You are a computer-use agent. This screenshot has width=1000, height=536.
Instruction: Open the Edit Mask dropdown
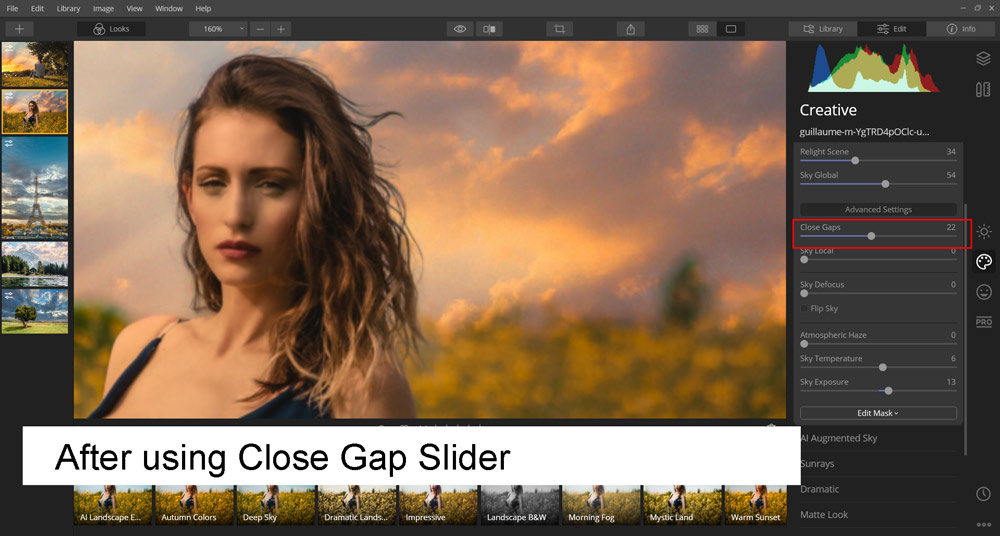(x=878, y=413)
